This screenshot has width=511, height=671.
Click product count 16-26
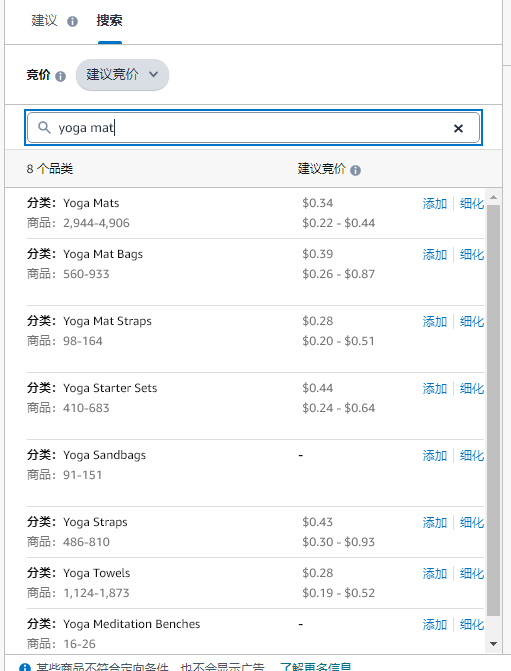tap(80, 644)
